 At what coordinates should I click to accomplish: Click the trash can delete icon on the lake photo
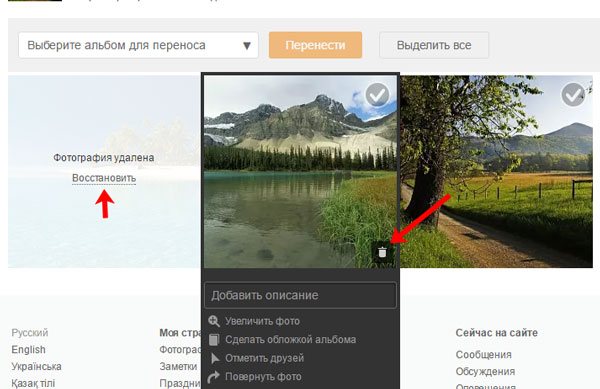(382, 252)
